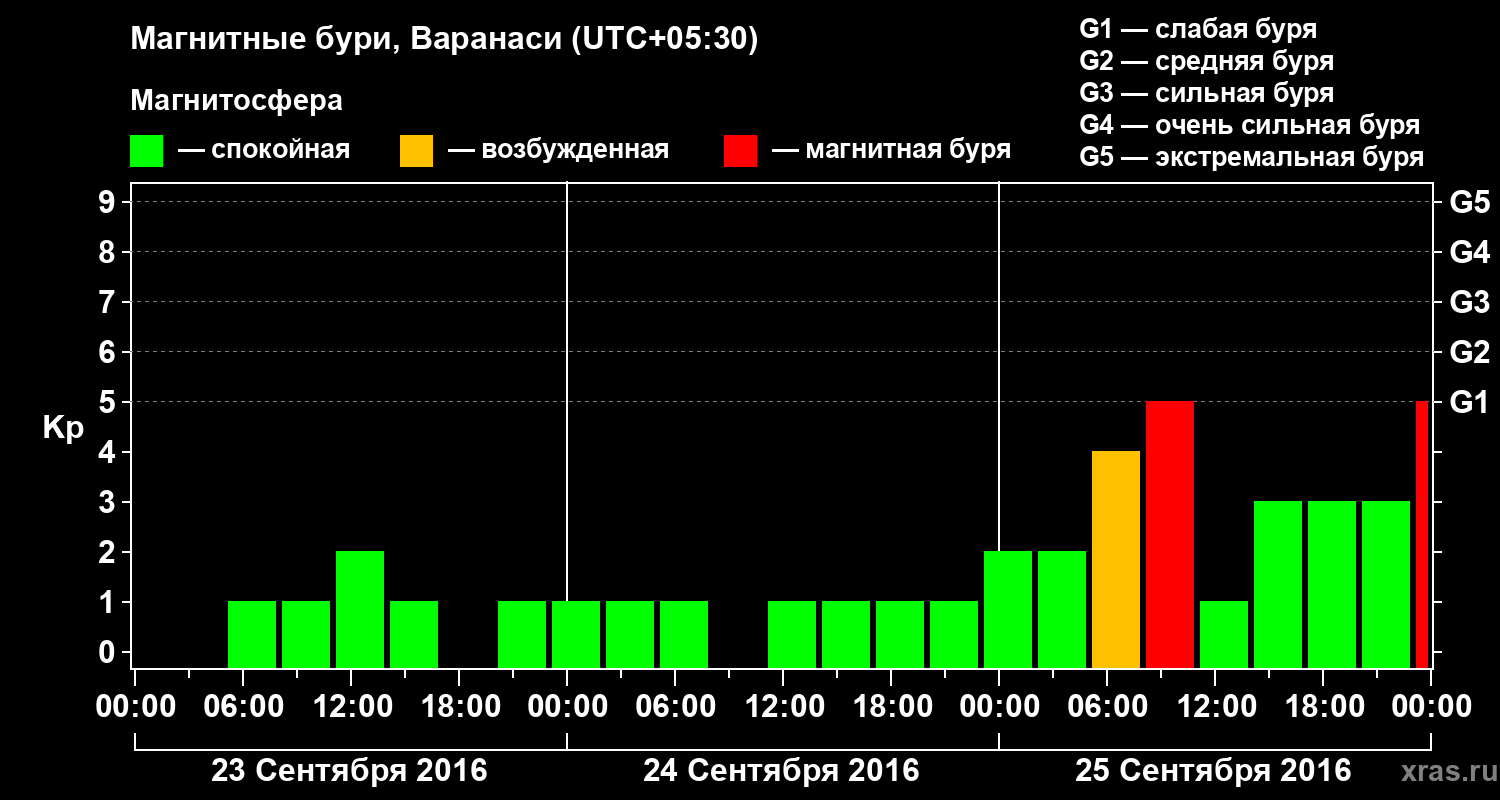Click the 'G2 — средняя буря' line
Screen dimensions: 1500x800
tap(1206, 61)
